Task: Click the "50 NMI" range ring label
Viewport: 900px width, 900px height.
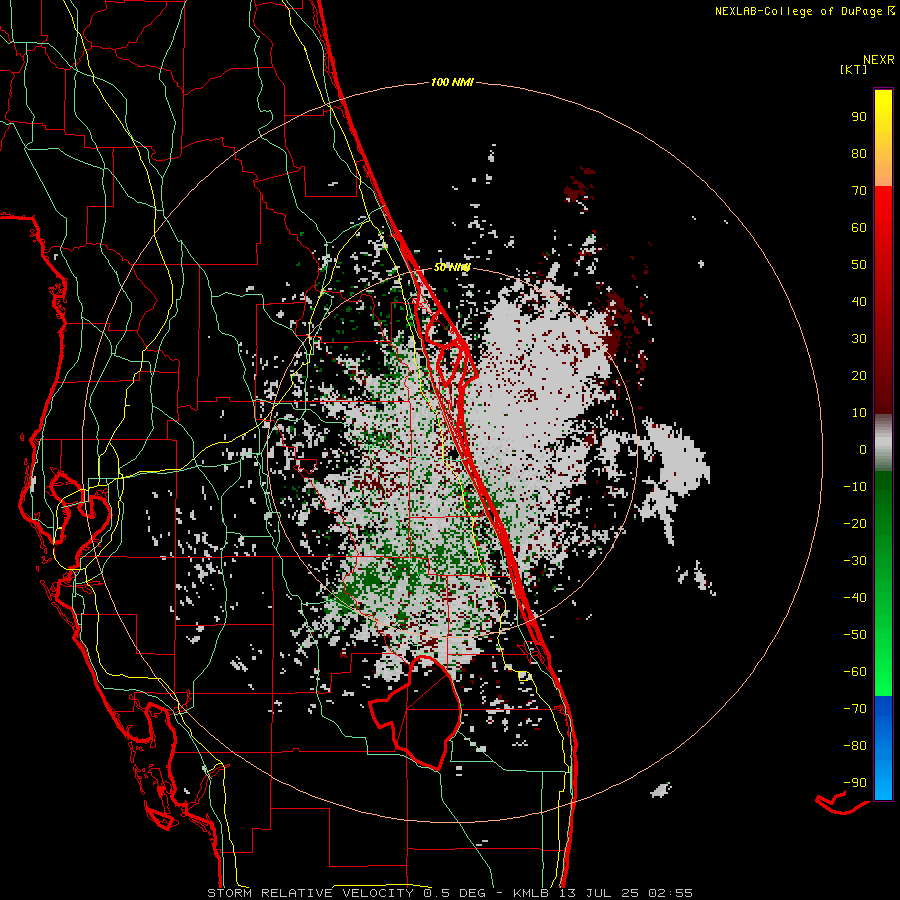Action: tap(452, 268)
